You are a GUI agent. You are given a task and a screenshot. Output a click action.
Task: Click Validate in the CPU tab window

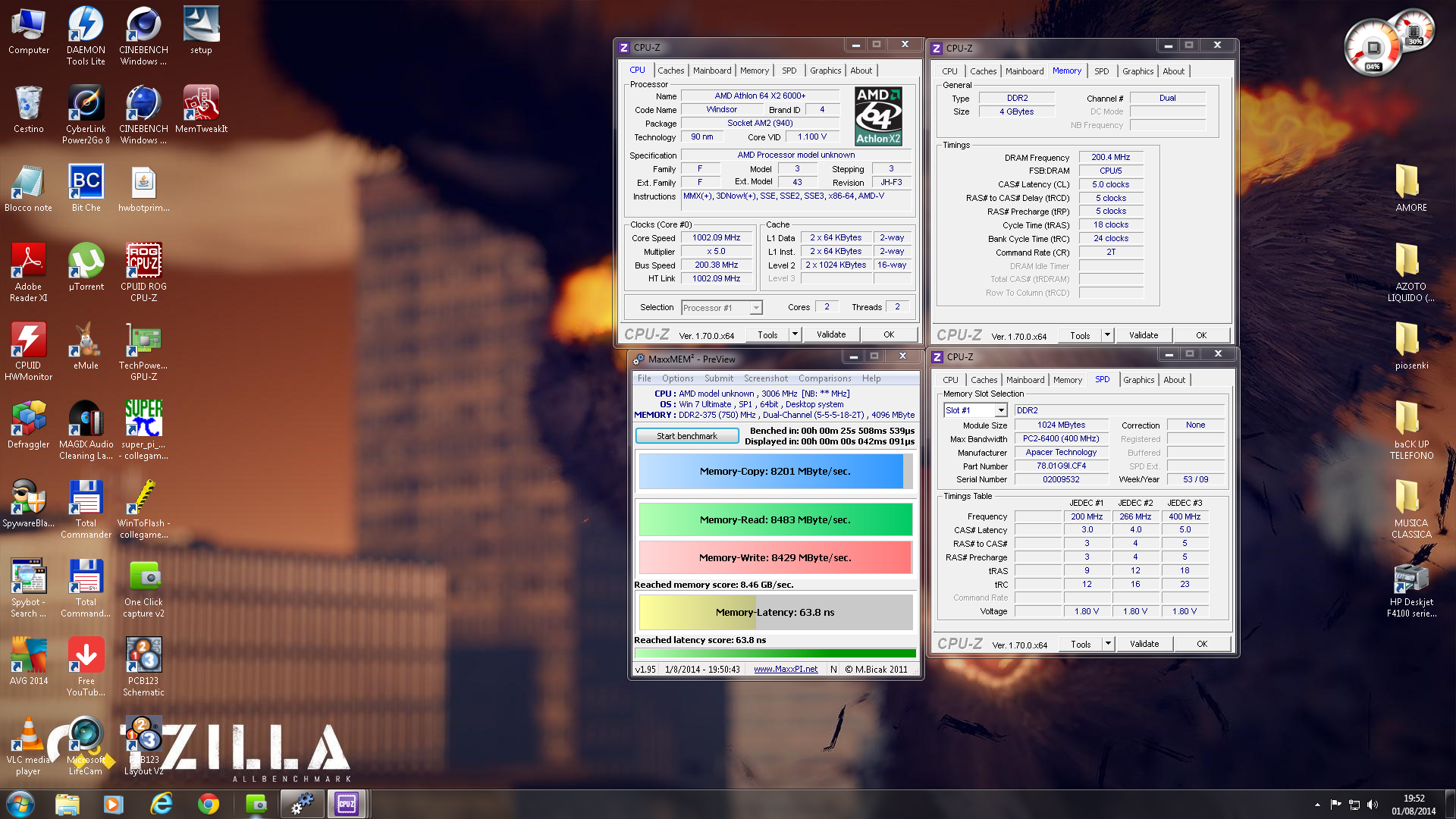tap(830, 334)
